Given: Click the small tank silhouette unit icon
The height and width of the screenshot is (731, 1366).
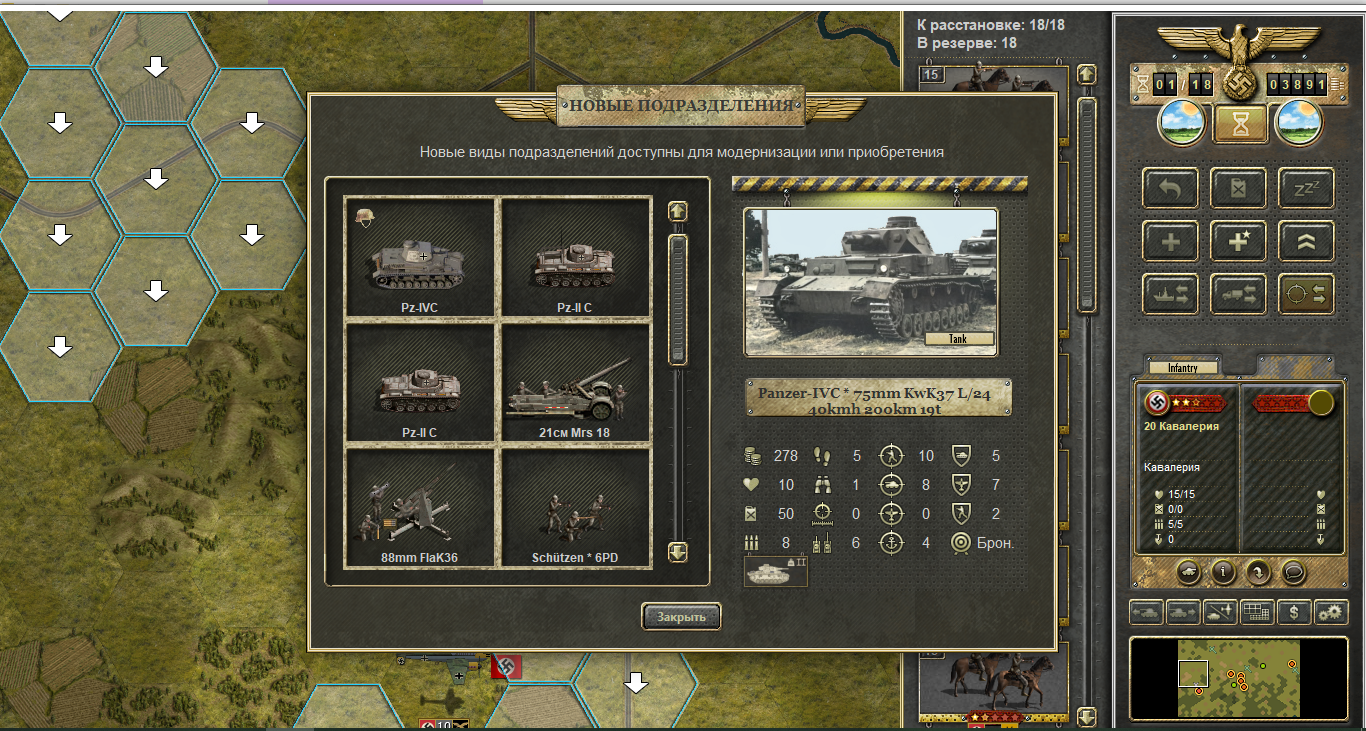Looking at the screenshot, I should coord(776,571).
